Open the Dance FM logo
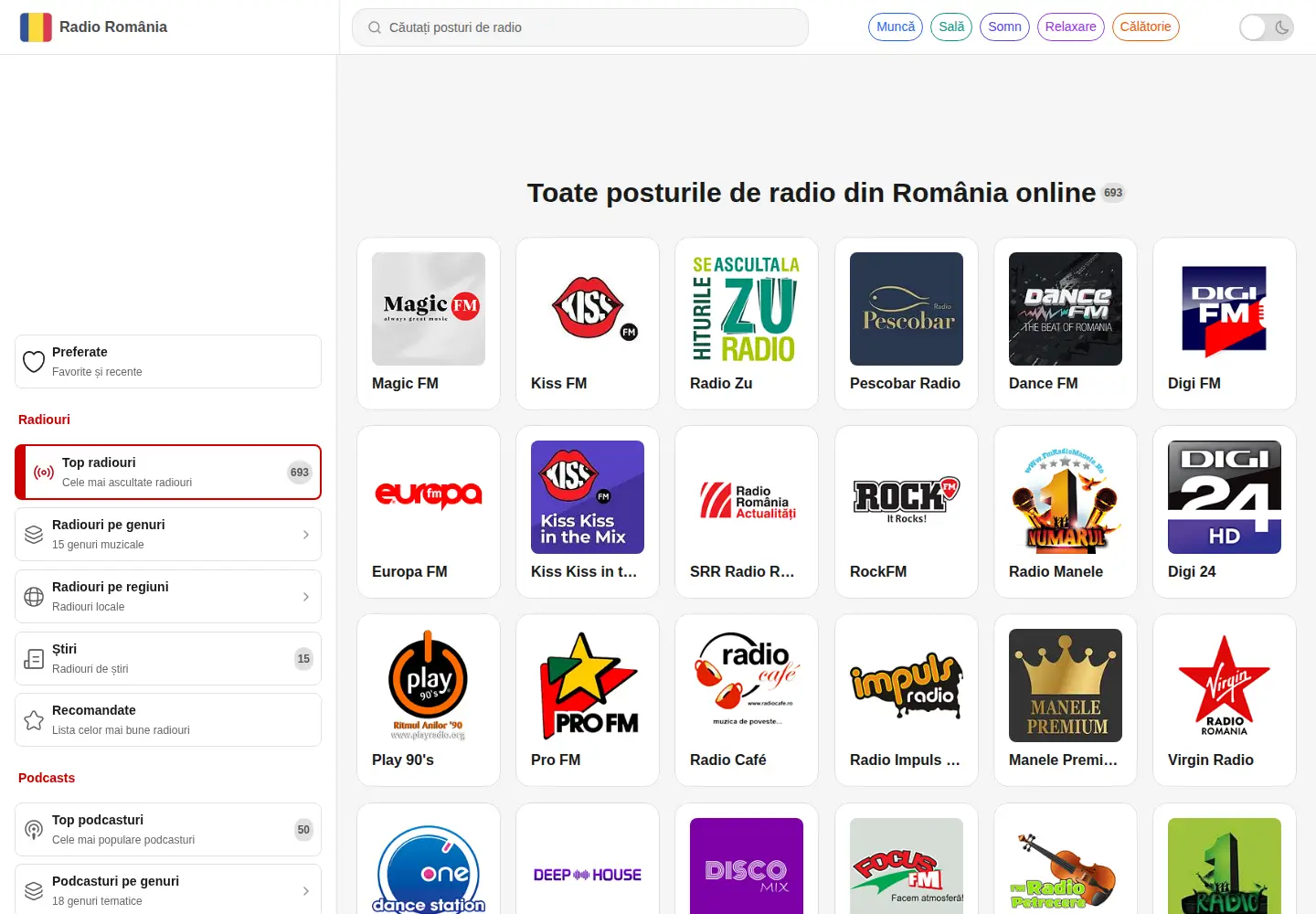 click(1066, 309)
